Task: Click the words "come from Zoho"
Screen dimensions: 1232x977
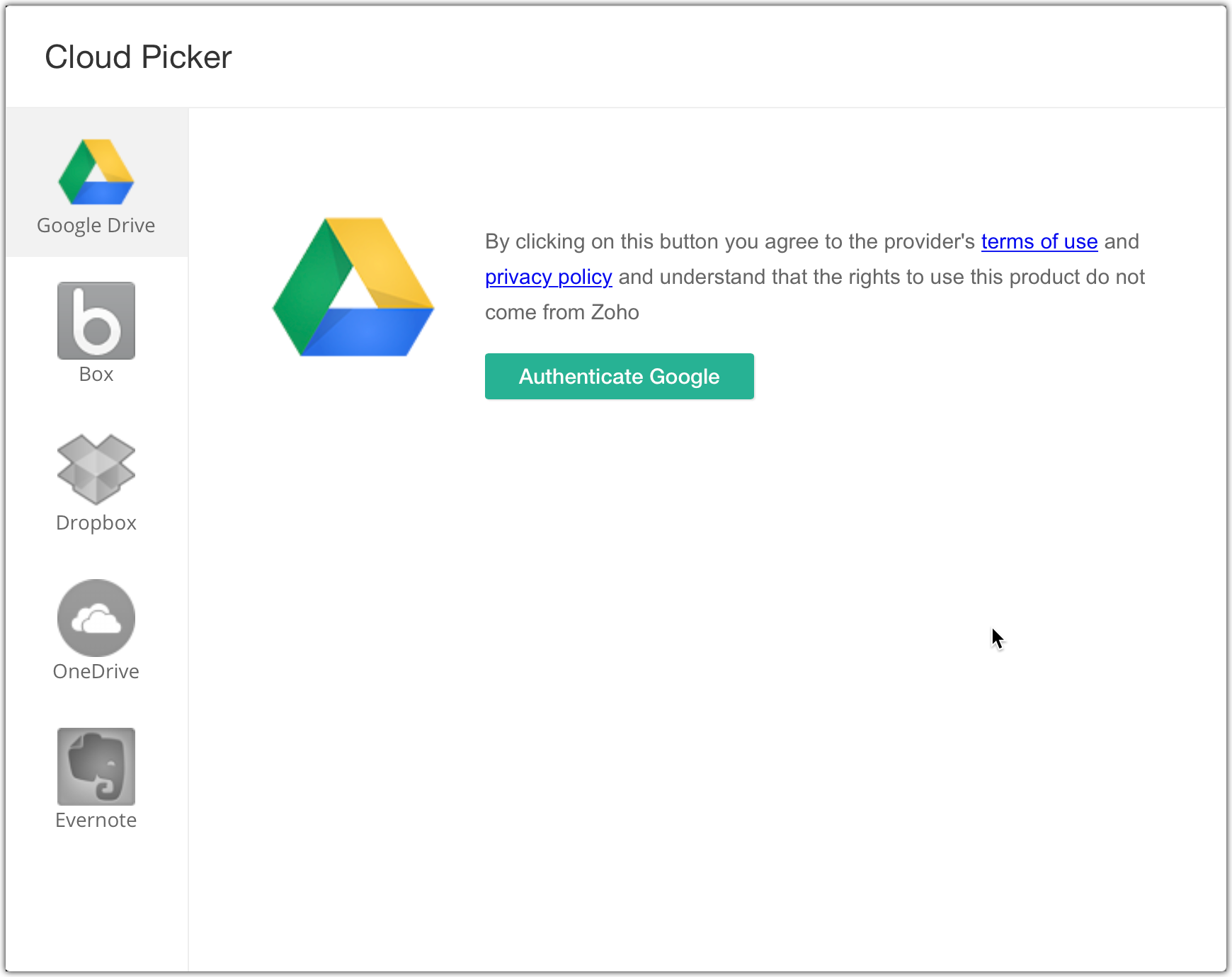Action: [x=562, y=312]
